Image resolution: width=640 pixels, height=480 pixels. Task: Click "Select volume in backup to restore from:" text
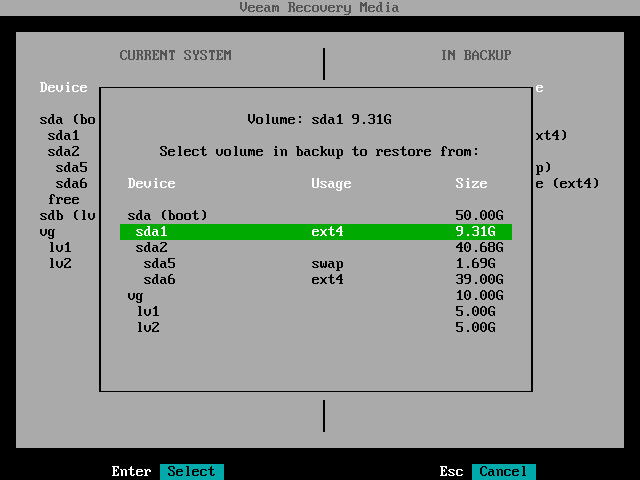(319, 152)
